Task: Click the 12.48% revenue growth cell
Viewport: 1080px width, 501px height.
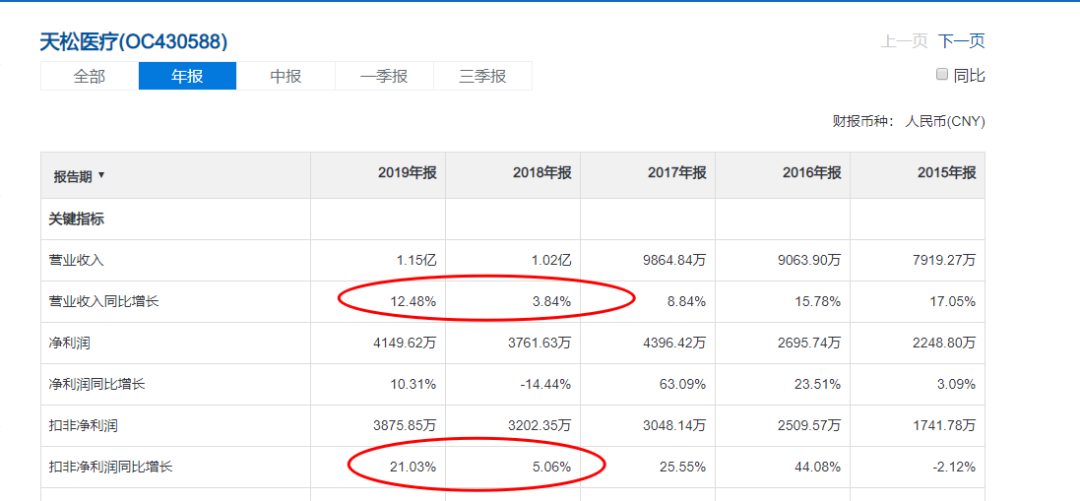Action: (412, 301)
